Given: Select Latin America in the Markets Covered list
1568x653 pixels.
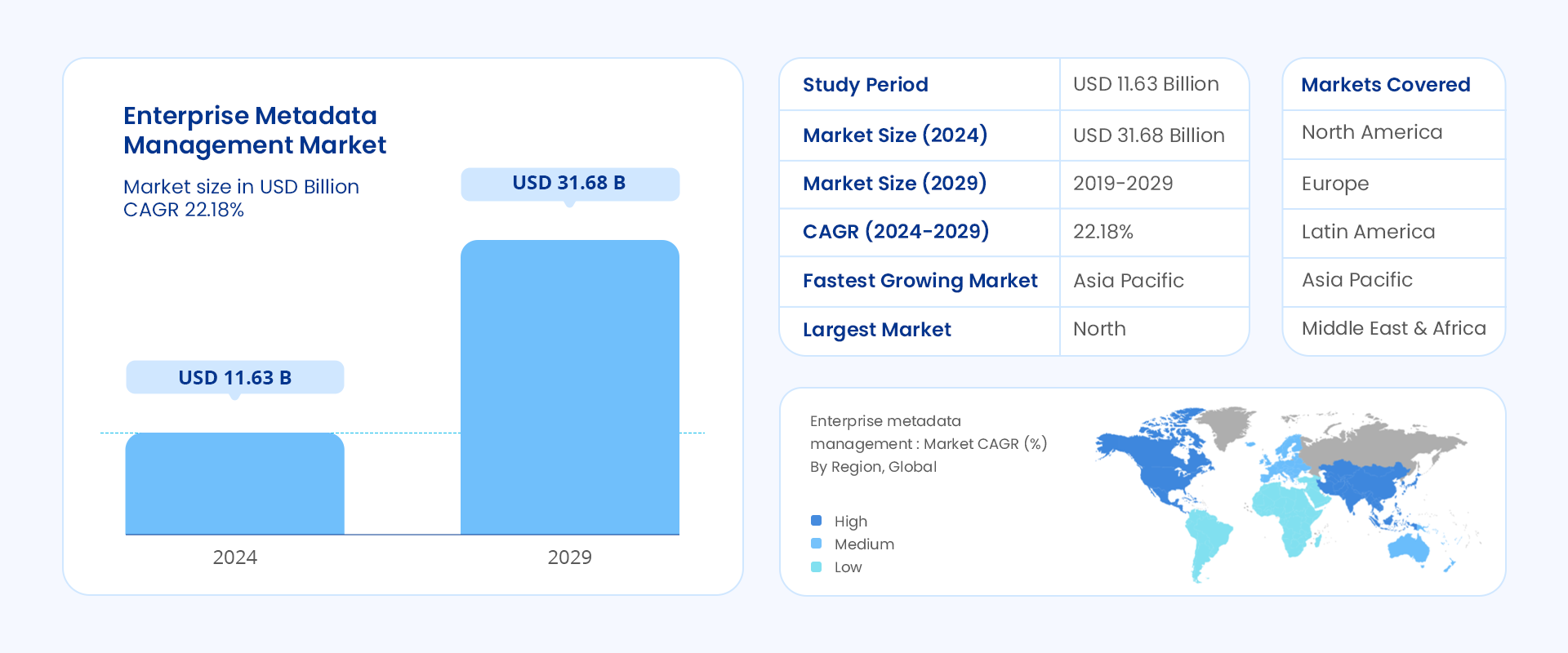Looking at the screenshot, I should [1368, 232].
